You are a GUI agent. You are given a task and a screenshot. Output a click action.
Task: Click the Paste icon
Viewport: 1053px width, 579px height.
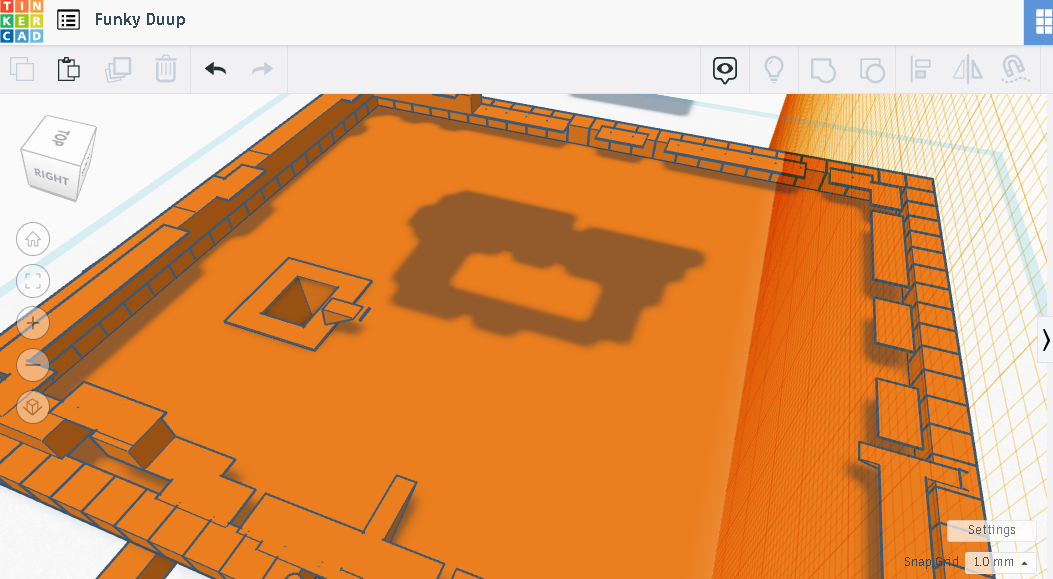pyautogui.click(x=68, y=70)
